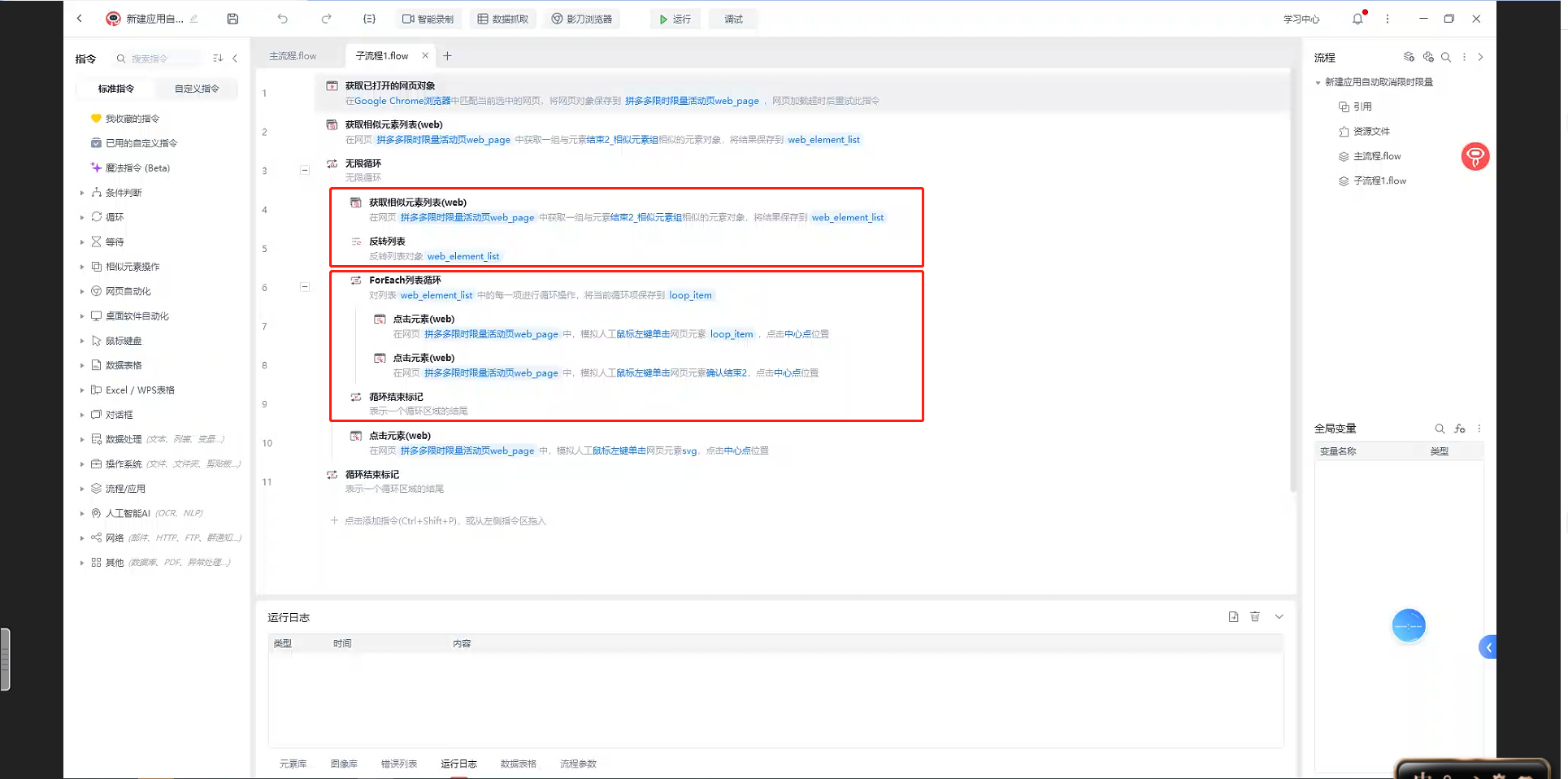
Task: Open the notification bell
Action: [x=1357, y=19]
